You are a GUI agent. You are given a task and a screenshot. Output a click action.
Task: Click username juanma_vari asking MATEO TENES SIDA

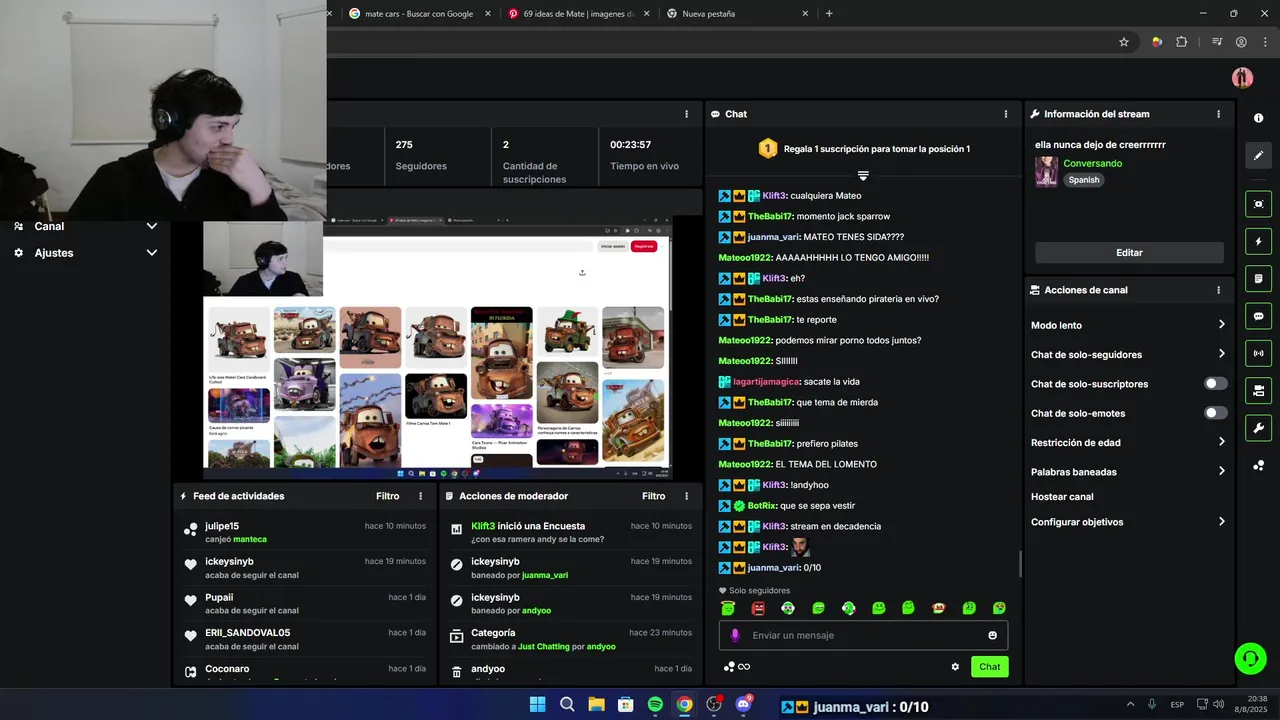(x=773, y=237)
